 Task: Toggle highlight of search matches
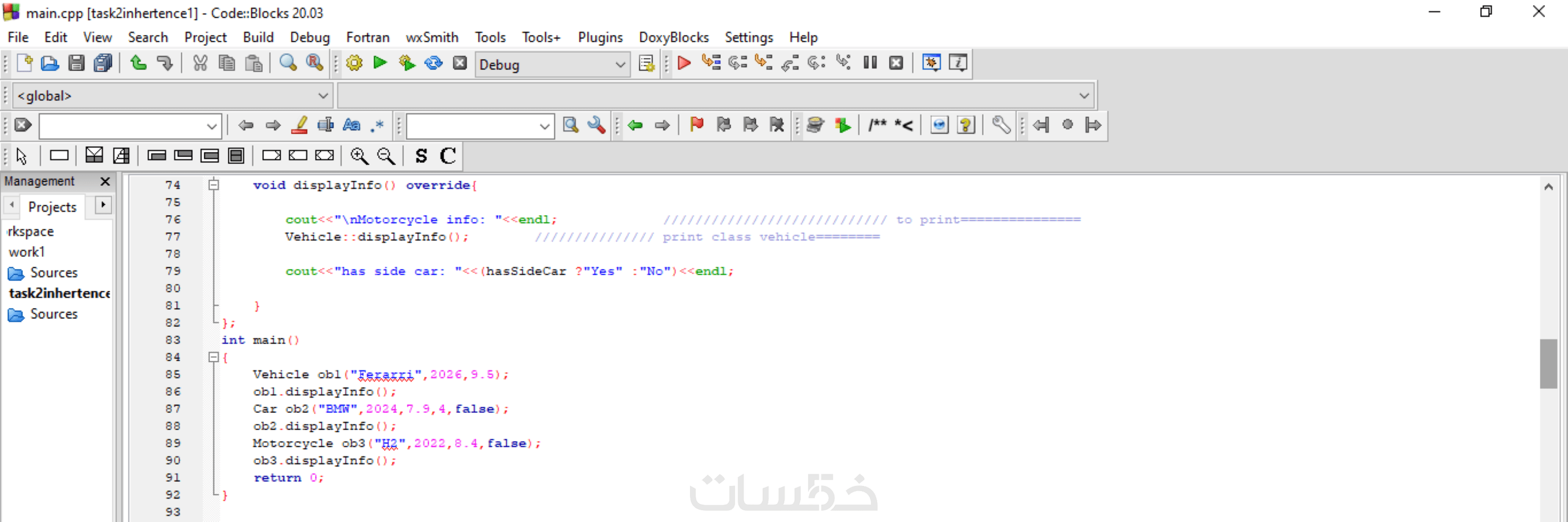point(299,125)
